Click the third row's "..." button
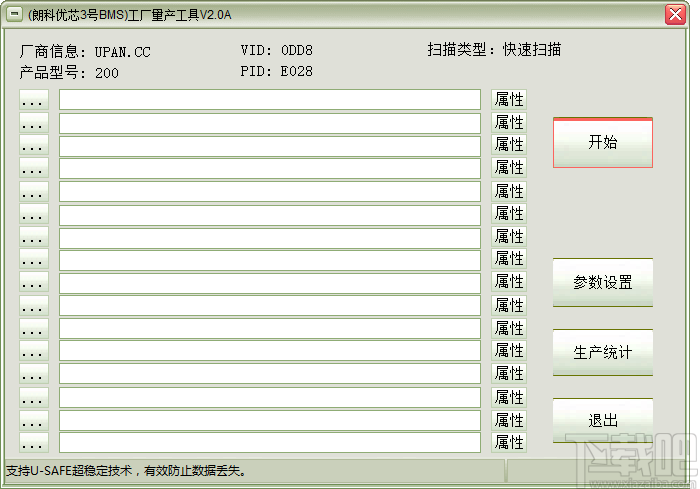Screen dimensions: 700x489 coord(34,146)
